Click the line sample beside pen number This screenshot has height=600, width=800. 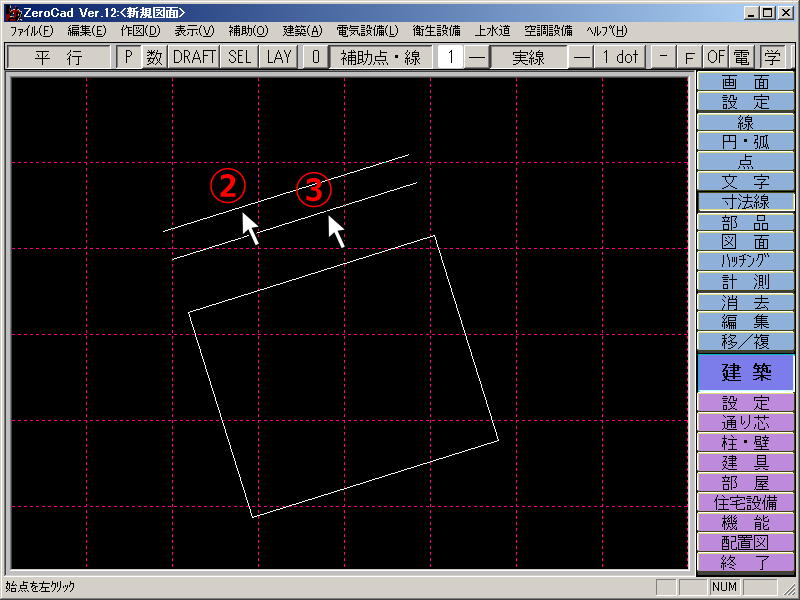point(477,57)
